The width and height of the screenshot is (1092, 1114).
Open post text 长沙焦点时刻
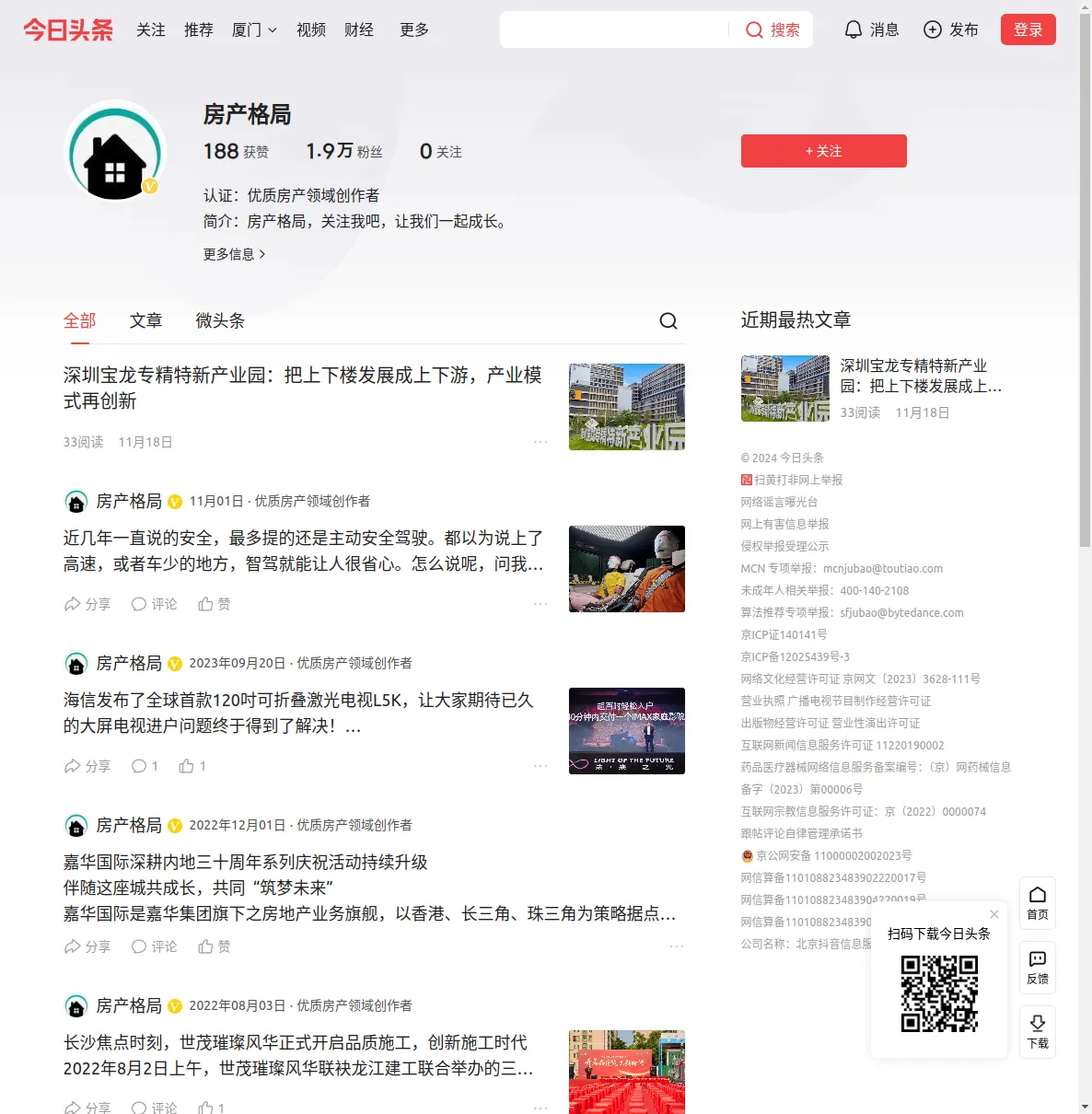[299, 1055]
